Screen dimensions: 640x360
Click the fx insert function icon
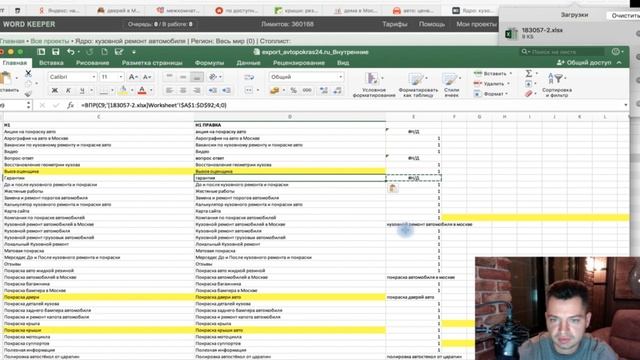(x=70, y=105)
